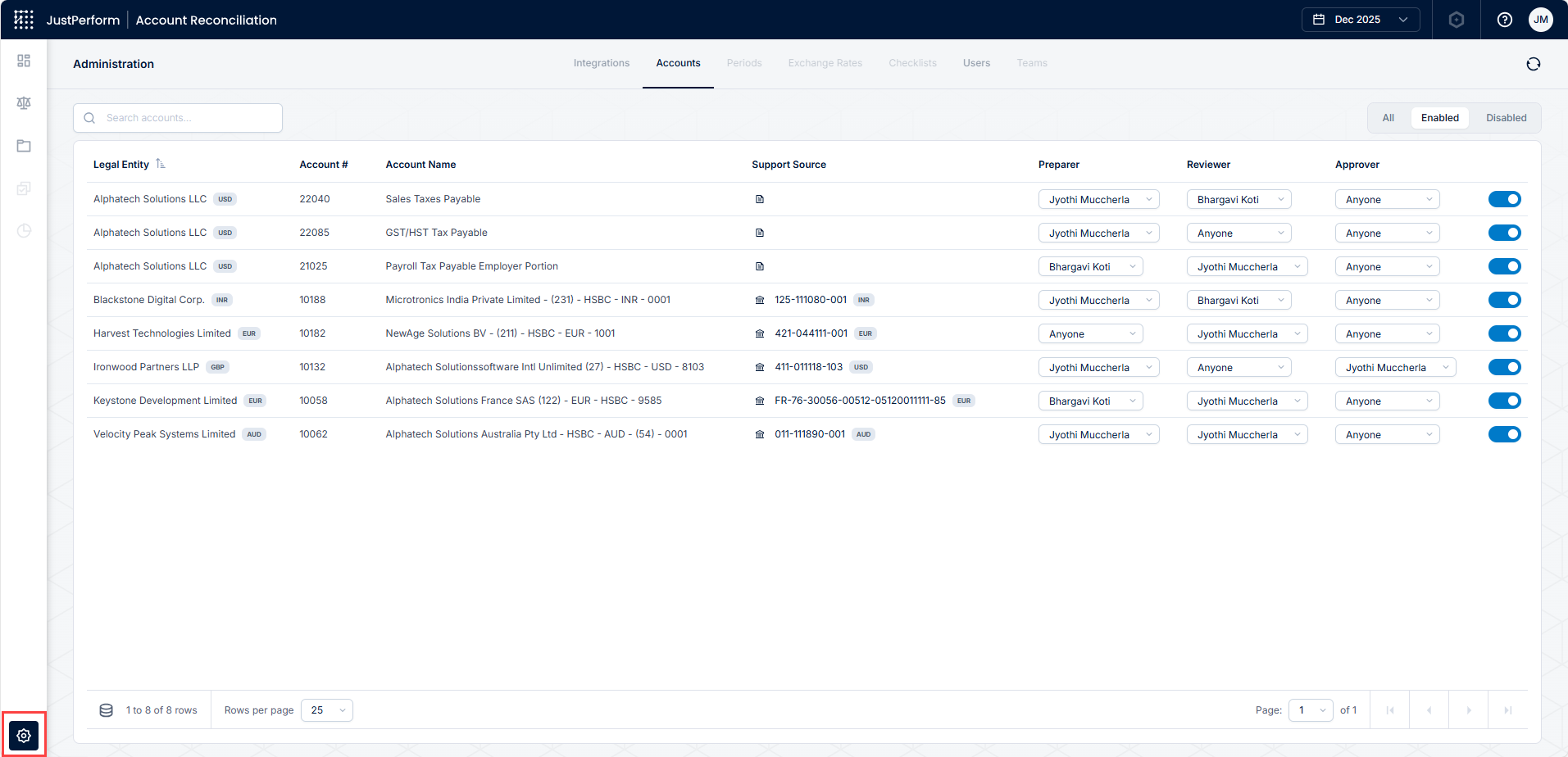Open the Dec 2025 period dropdown
Screen dimensions: 1568x757
point(1361,20)
